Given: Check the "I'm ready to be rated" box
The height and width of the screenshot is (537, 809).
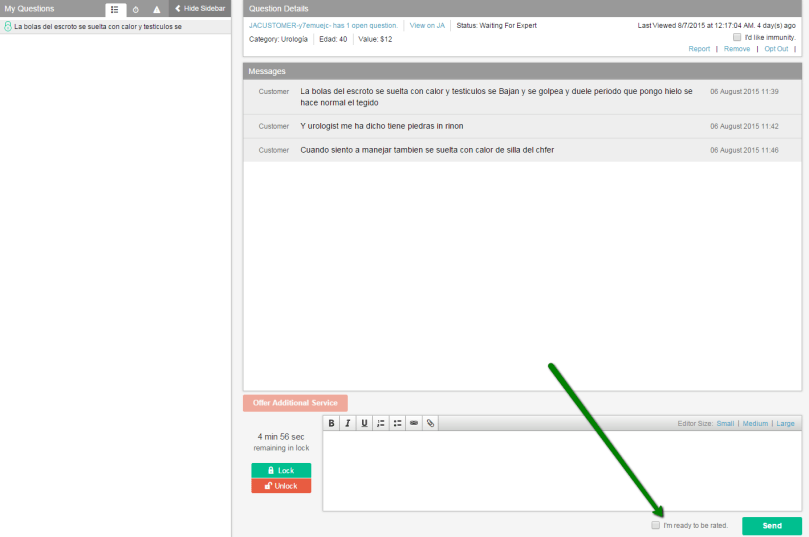Looking at the screenshot, I should (656, 525).
